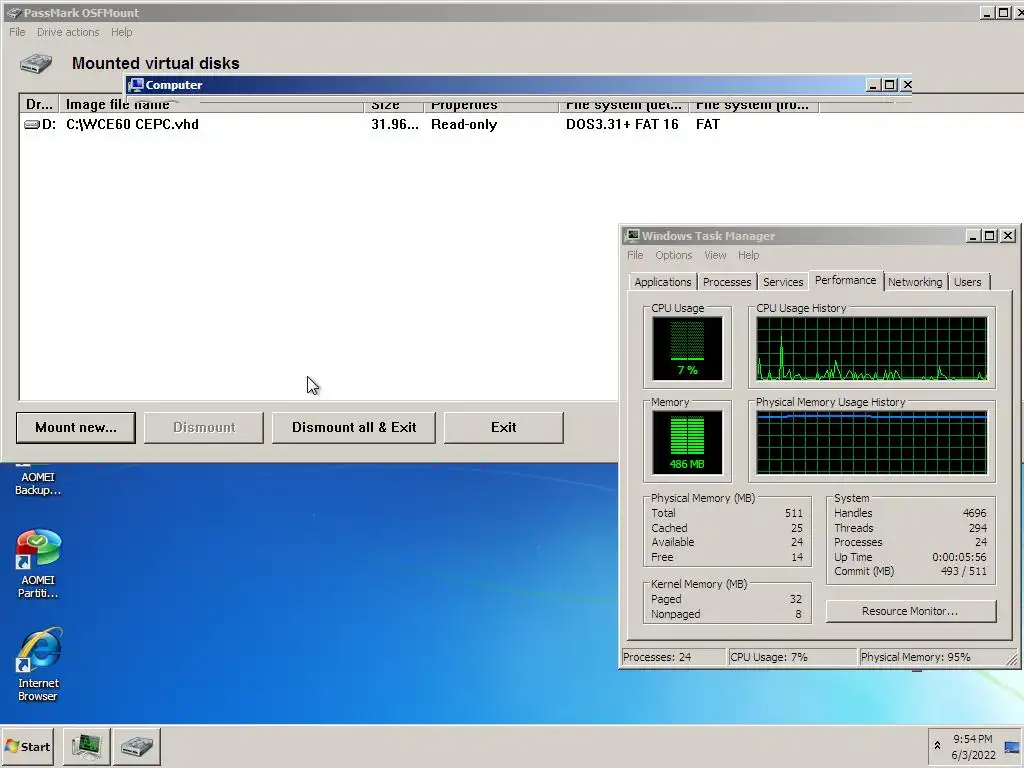Viewport: 1024px width, 768px height.
Task: Click the OSFMount disk icon beside heading
Action: [x=36, y=63]
